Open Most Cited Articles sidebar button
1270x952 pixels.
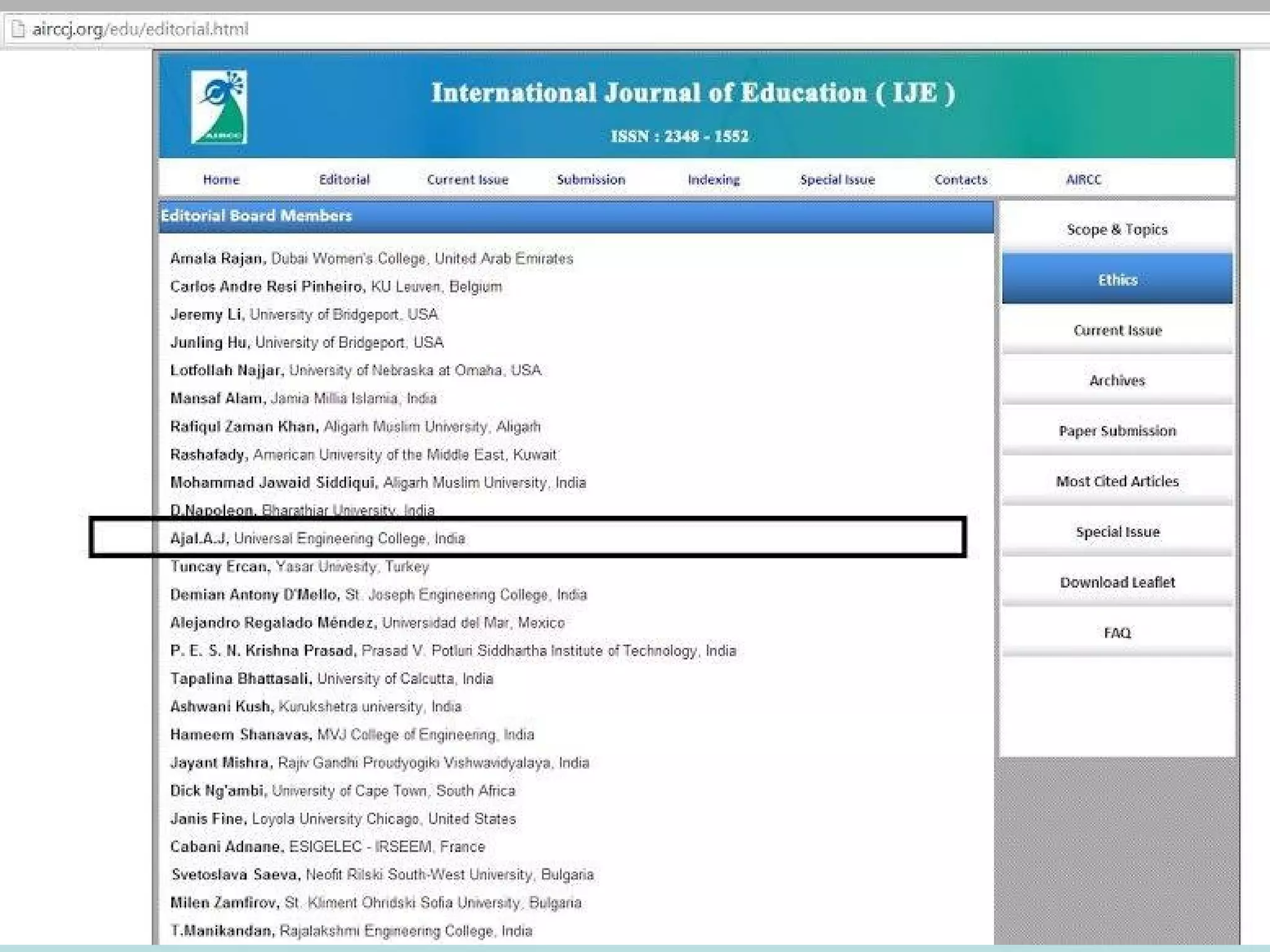1117,481
